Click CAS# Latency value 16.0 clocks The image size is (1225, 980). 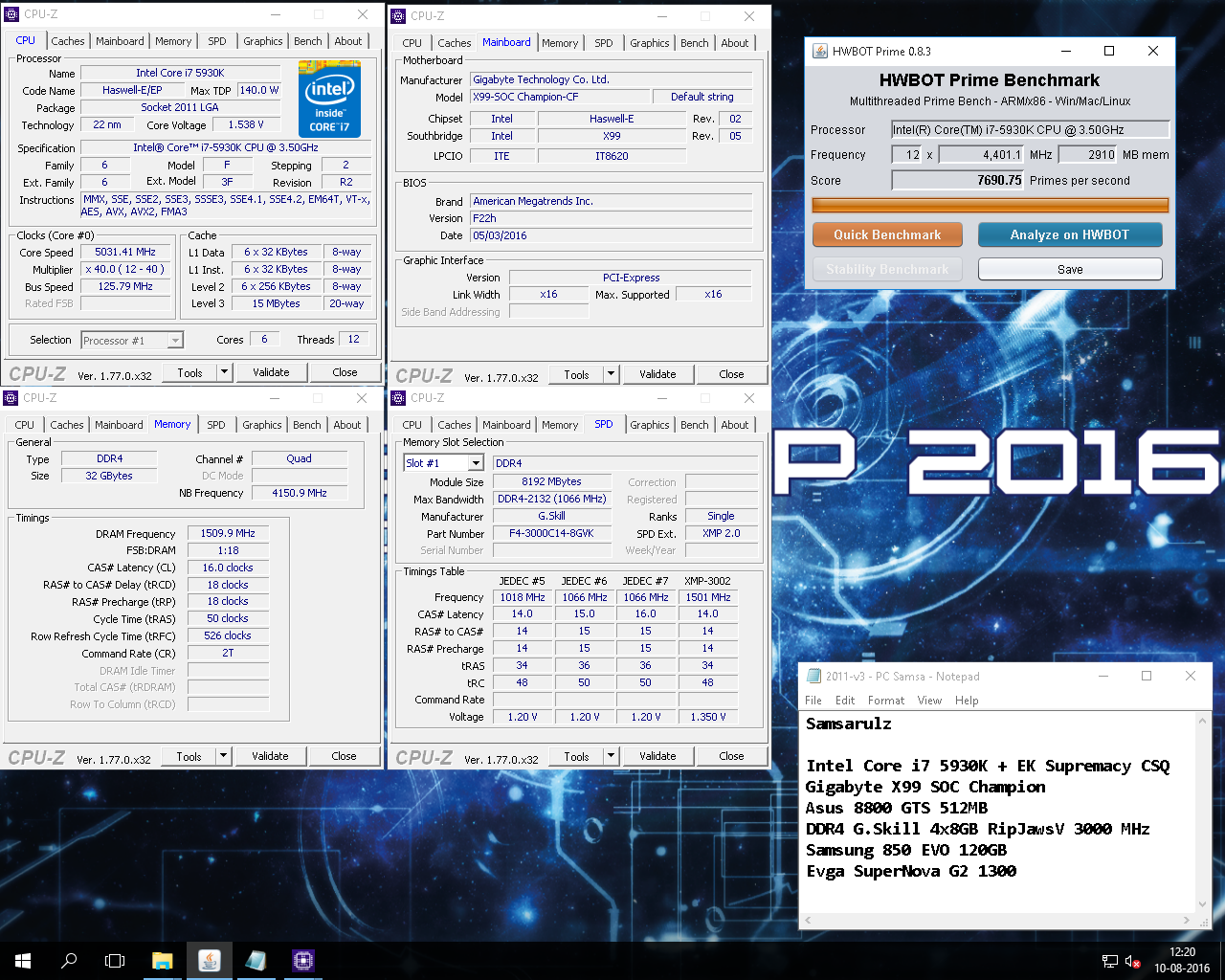228,568
